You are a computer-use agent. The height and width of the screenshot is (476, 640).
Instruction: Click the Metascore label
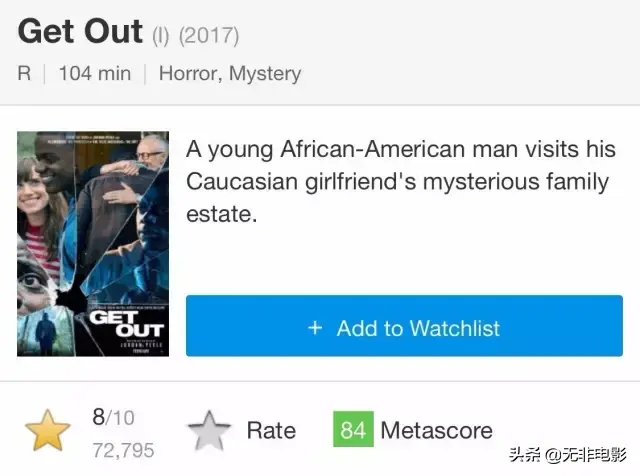[x=436, y=431]
